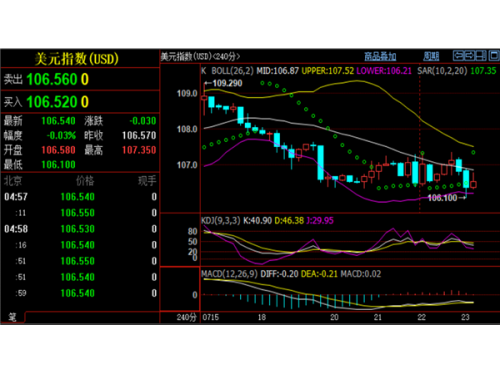Click the MACD(12,26,9) indicator label

[229, 274]
